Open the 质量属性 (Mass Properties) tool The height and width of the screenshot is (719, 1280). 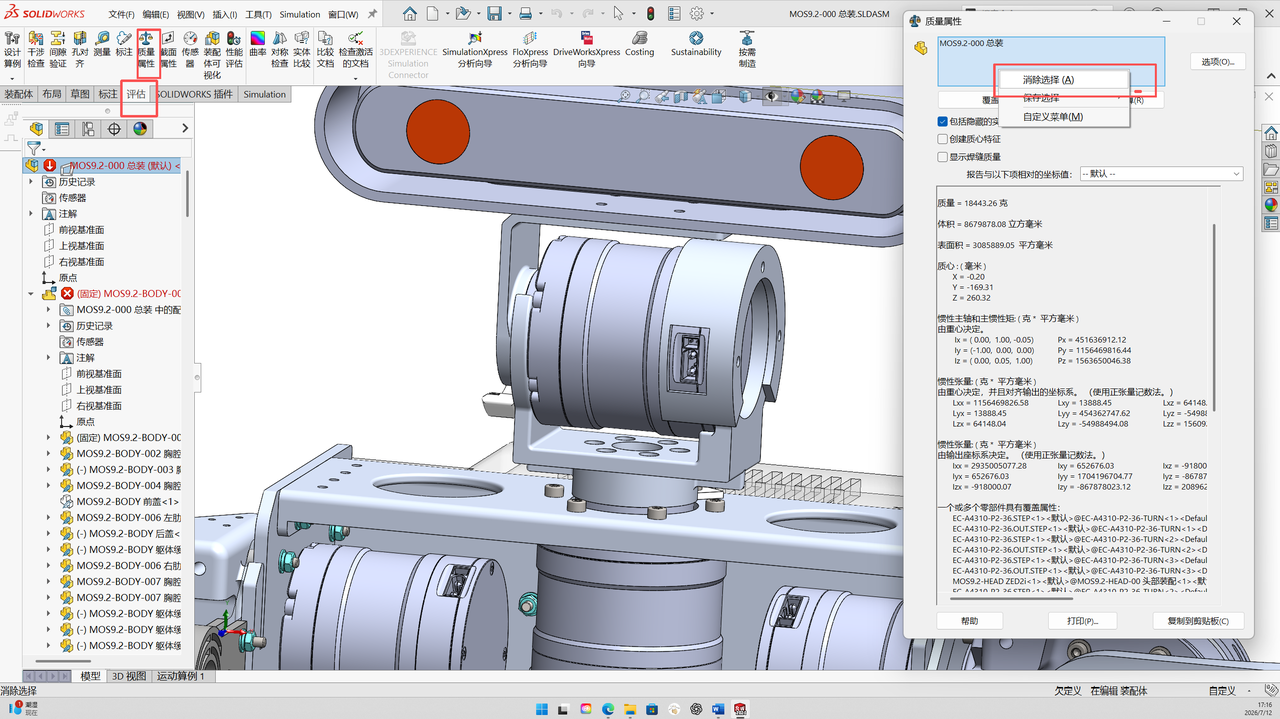[146, 50]
